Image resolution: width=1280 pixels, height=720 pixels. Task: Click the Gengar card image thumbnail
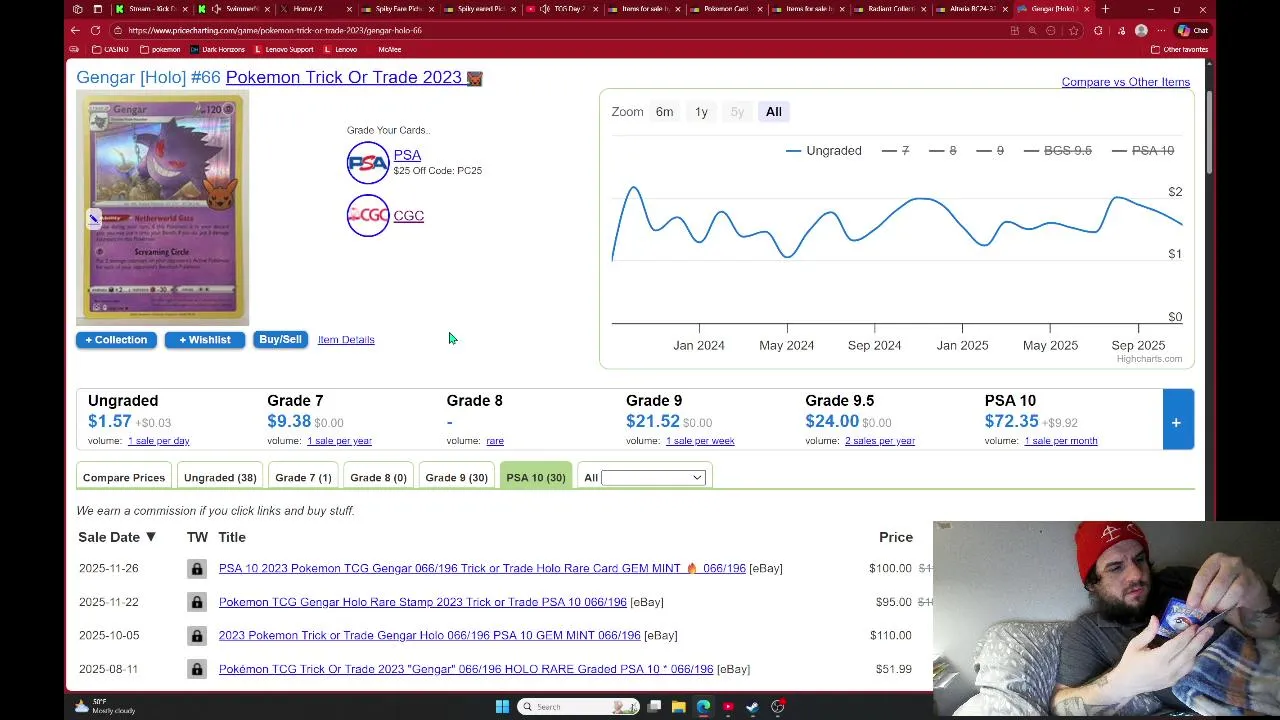pyautogui.click(x=163, y=208)
